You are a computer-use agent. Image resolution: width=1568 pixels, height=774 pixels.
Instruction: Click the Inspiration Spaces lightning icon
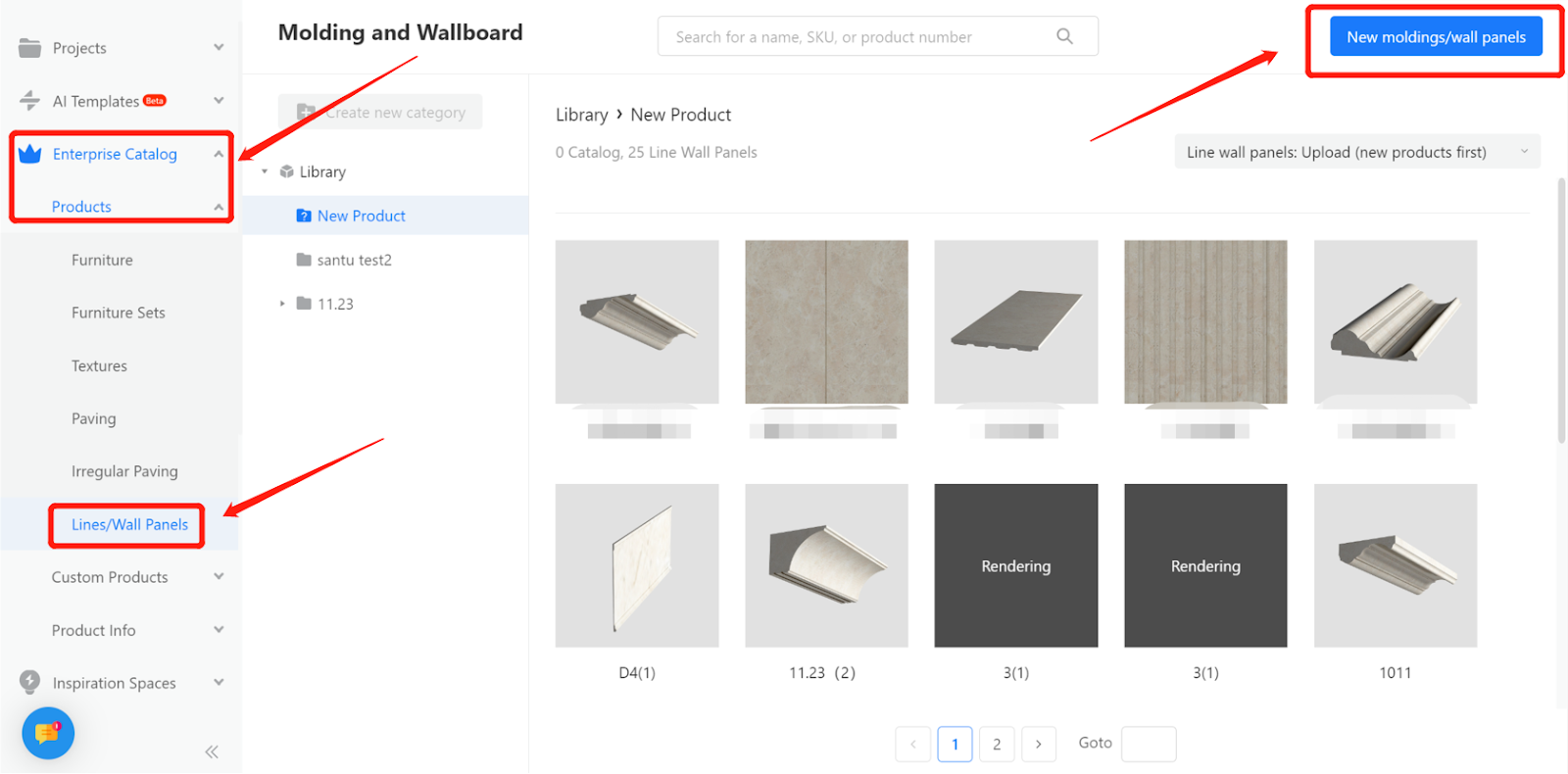click(x=30, y=682)
